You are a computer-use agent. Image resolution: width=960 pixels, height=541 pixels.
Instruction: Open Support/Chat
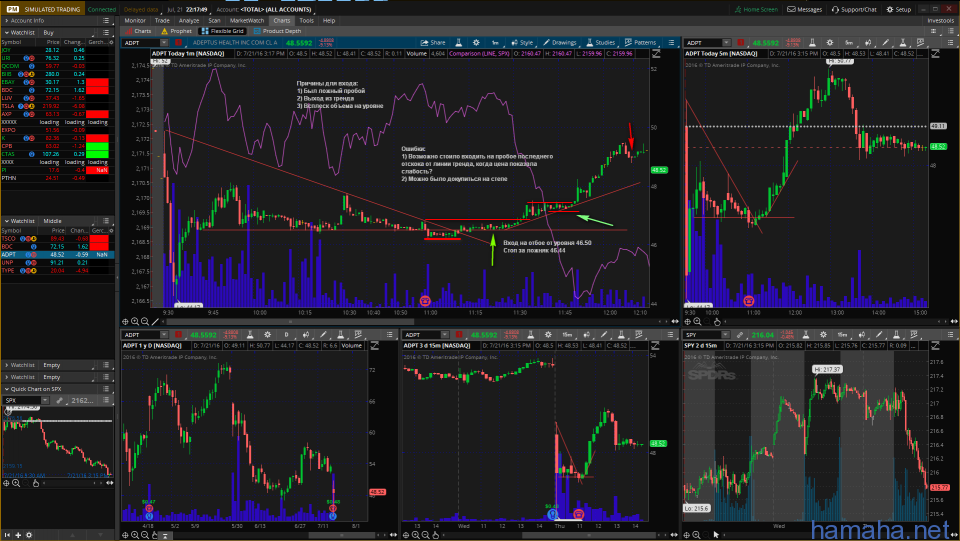click(854, 9)
